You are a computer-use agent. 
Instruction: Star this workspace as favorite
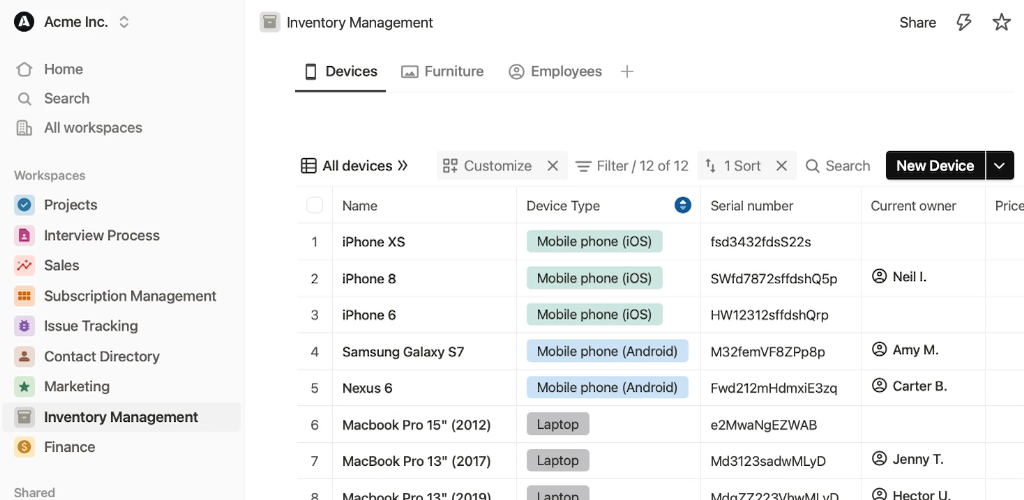pos(1001,22)
